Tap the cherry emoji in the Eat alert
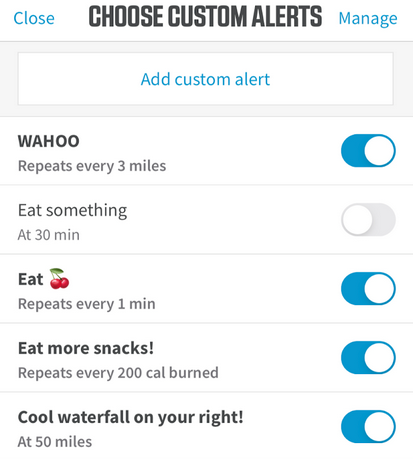The image size is (413, 460). coord(59,279)
